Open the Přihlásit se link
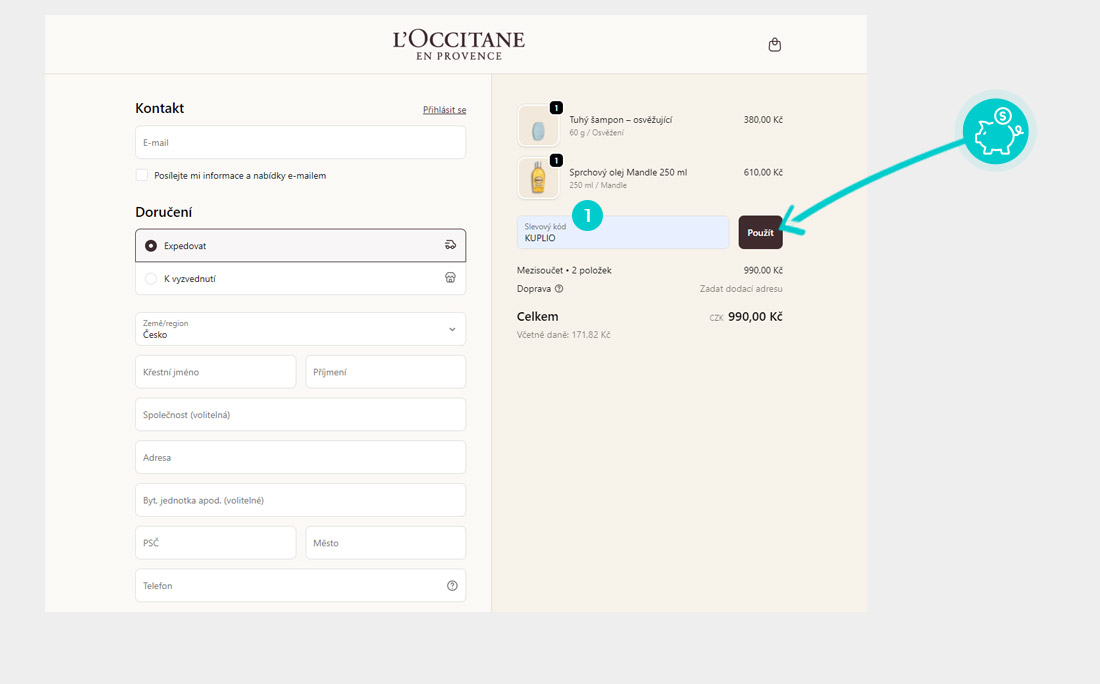The image size is (1100, 684). (444, 110)
